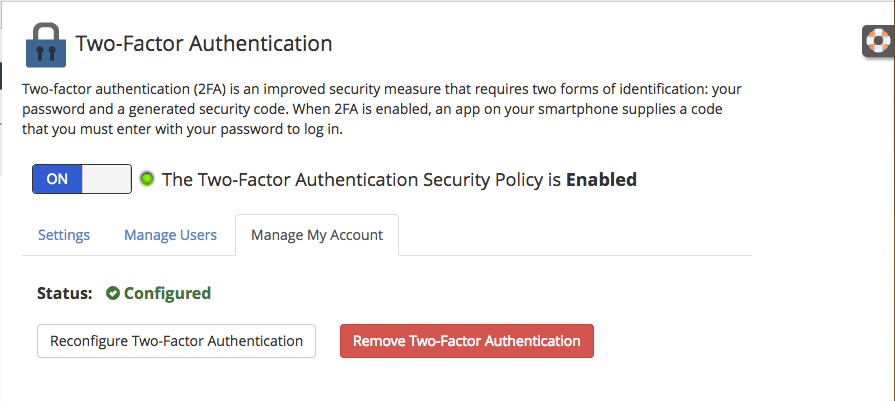
Task: Open the lifebuoy help icon
Action: click(x=879, y=41)
